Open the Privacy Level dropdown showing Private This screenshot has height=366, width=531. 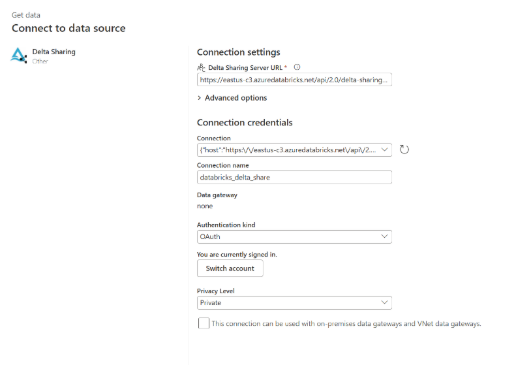[x=294, y=303]
